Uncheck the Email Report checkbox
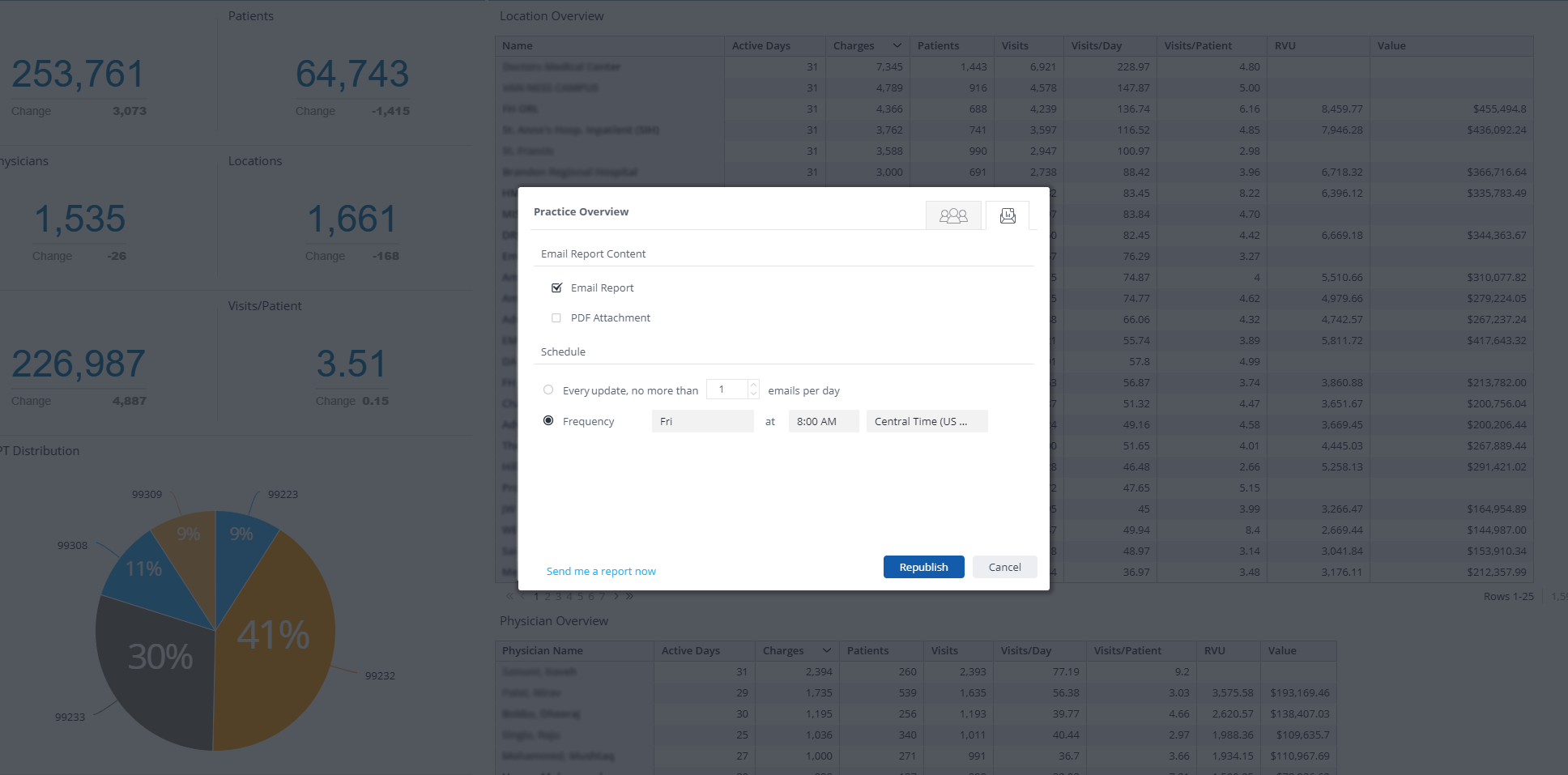The image size is (1568, 775). (556, 287)
